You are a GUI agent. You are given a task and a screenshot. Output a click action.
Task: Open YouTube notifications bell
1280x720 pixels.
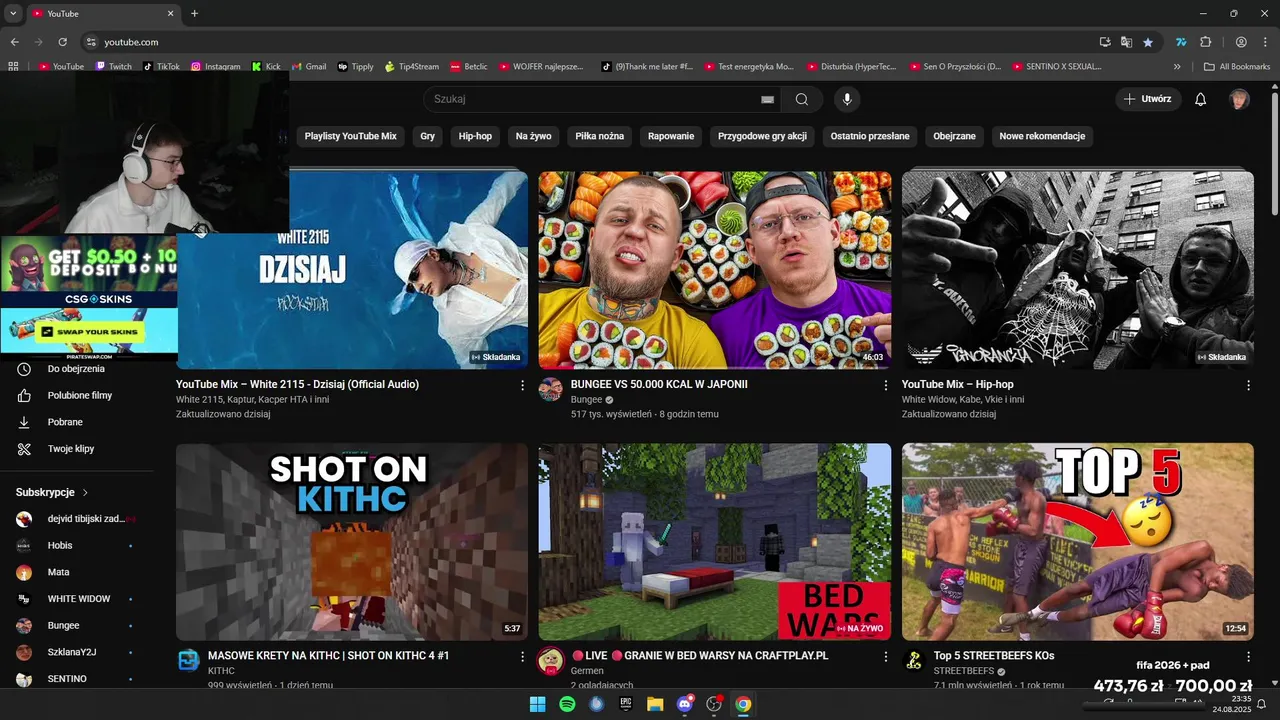[1201, 99]
